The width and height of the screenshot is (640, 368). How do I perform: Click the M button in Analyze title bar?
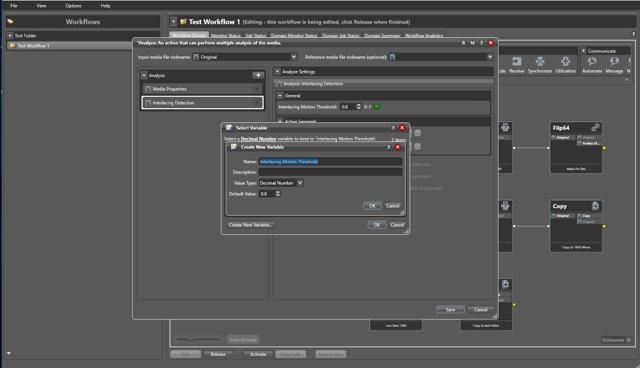472,43
